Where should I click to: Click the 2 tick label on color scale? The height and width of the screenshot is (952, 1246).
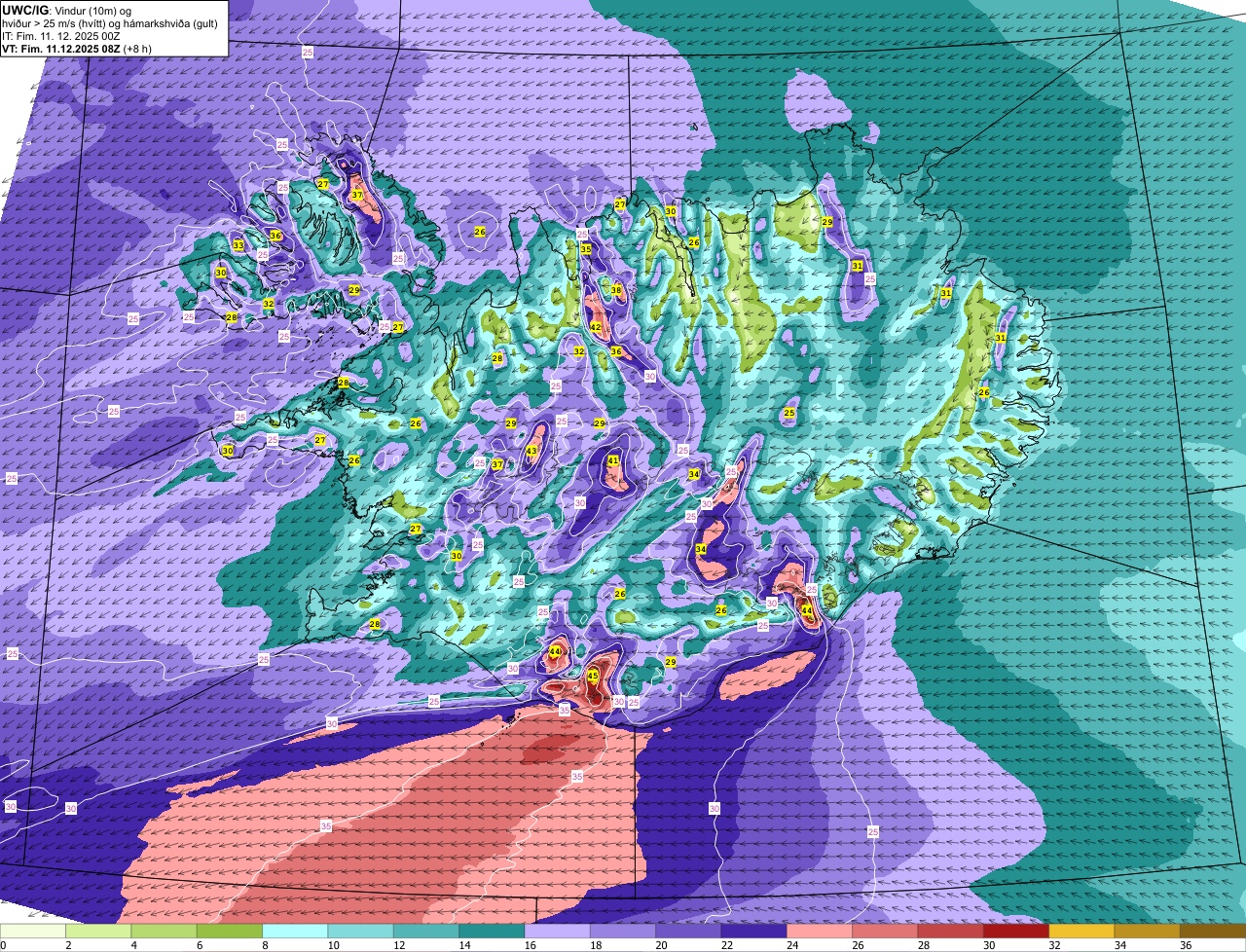click(68, 944)
